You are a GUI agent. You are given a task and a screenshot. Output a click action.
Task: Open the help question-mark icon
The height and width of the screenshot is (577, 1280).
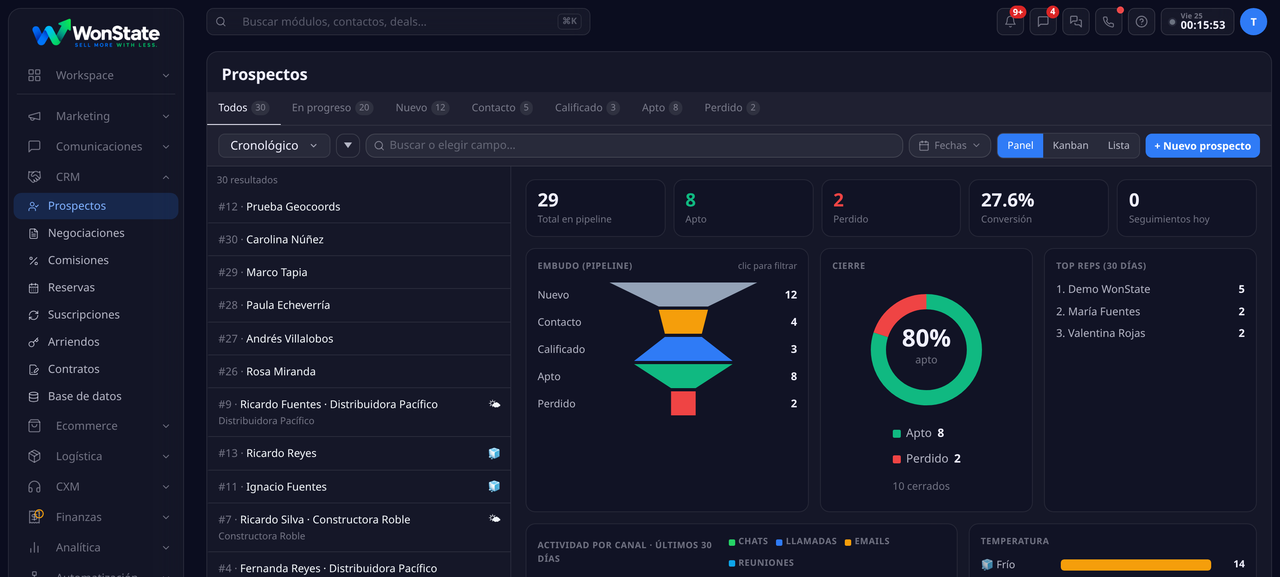click(x=1141, y=21)
